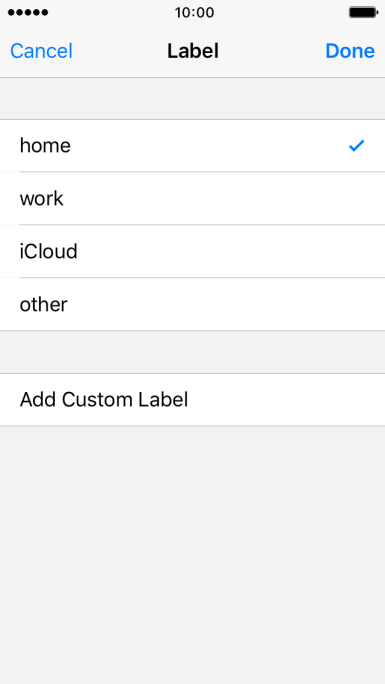Screen dimensions: 385x684
Task: Click the word home in the list
Action: (45, 146)
